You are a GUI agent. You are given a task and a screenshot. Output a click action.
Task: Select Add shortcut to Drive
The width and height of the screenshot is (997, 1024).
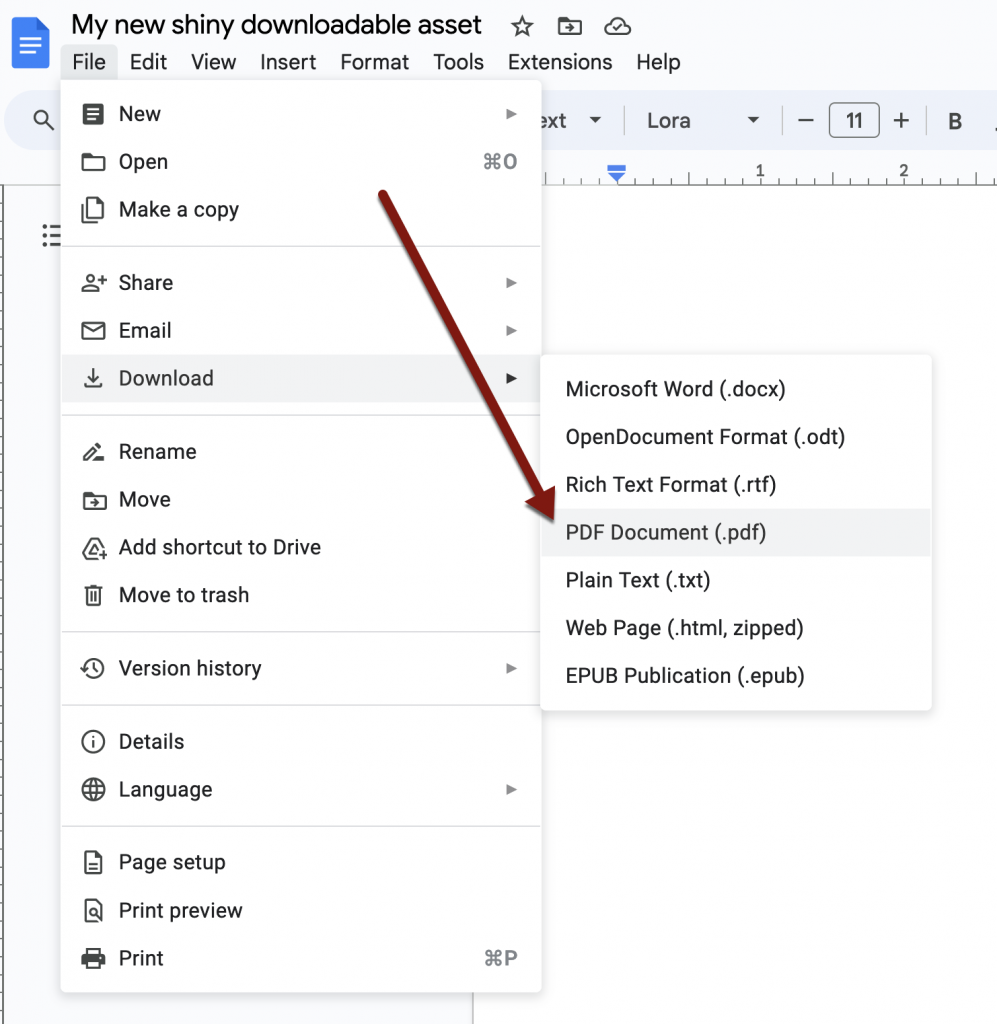click(301, 547)
